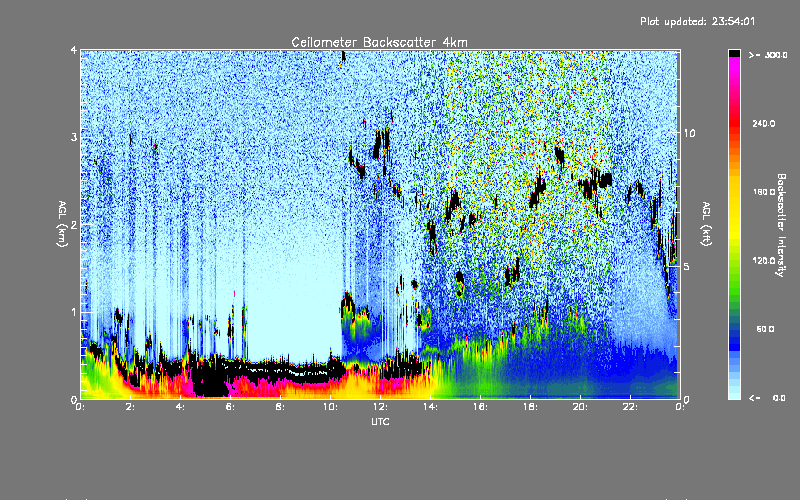Click the '120.0' colorbar tick label
This screenshot has height=500, width=800.
[764, 260]
